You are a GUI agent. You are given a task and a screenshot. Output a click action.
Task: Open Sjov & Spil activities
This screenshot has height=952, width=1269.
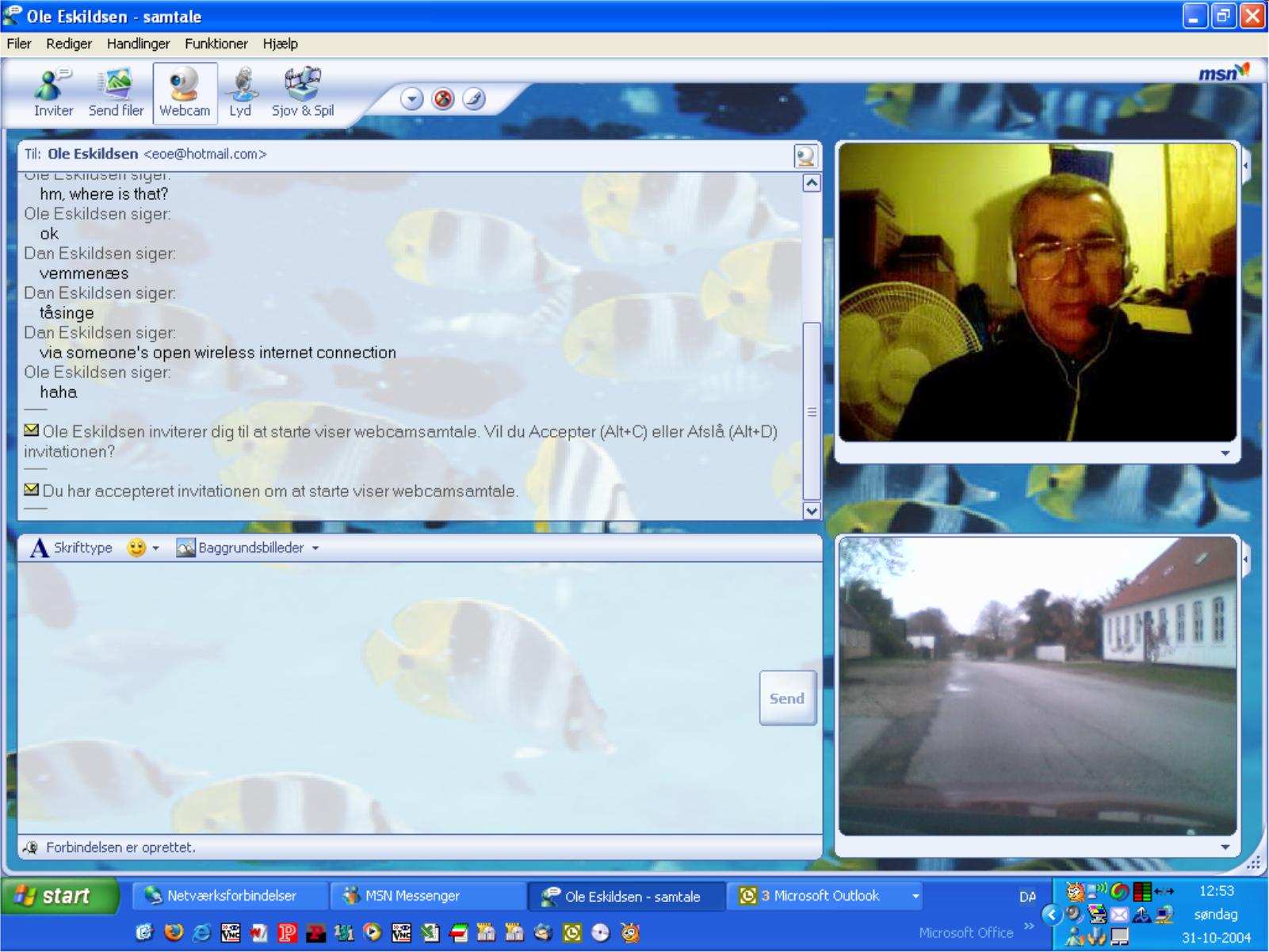click(303, 92)
